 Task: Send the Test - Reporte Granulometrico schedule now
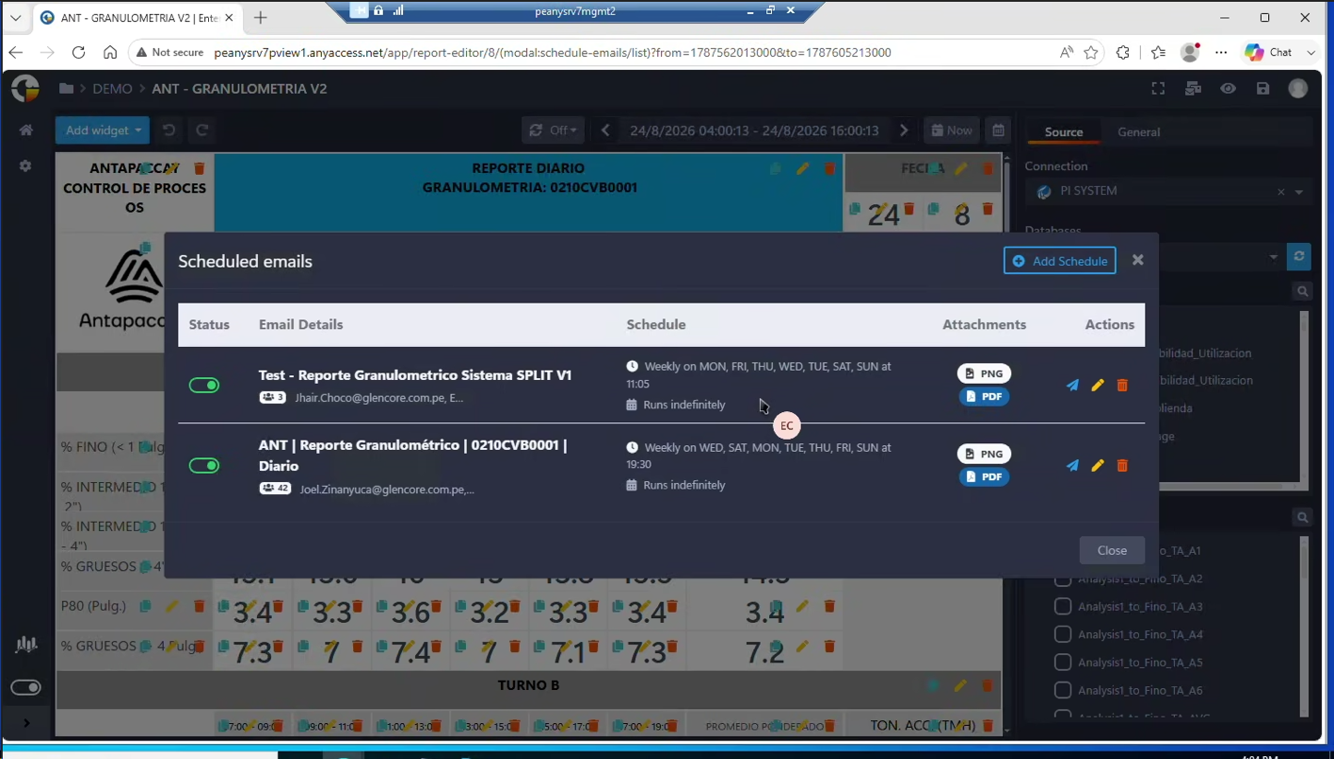(1072, 385)
